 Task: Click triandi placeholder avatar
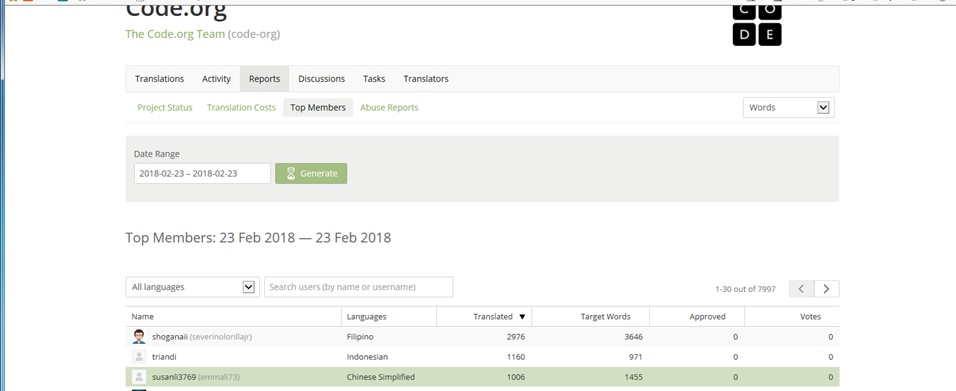[x=139, y=357]
